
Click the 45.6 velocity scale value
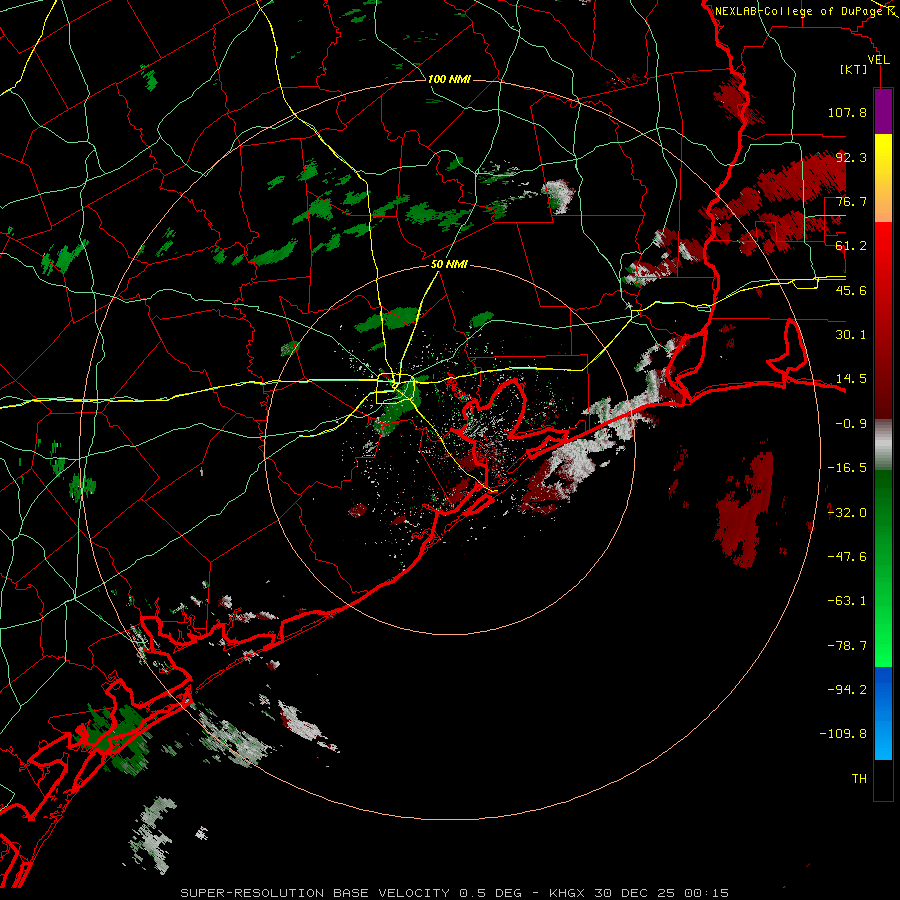pos(851,290)
